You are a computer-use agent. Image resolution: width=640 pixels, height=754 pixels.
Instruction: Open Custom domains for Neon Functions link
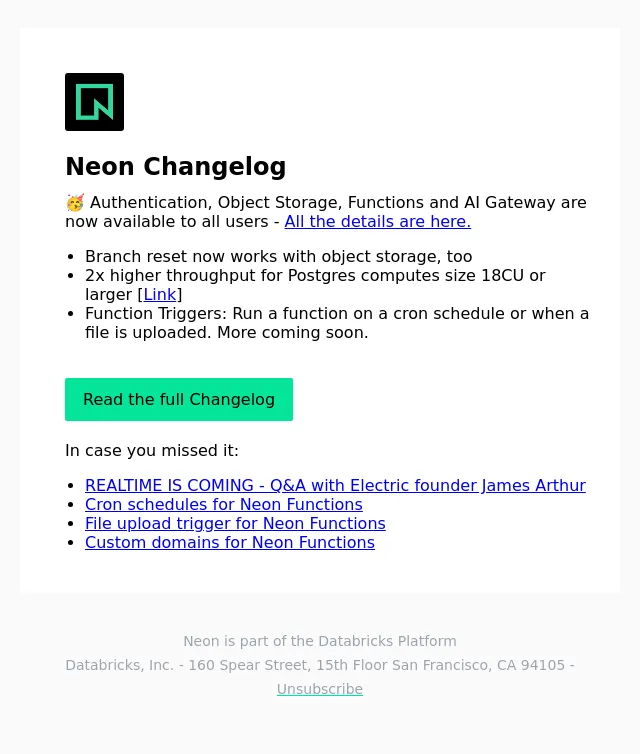click(230, 542)
